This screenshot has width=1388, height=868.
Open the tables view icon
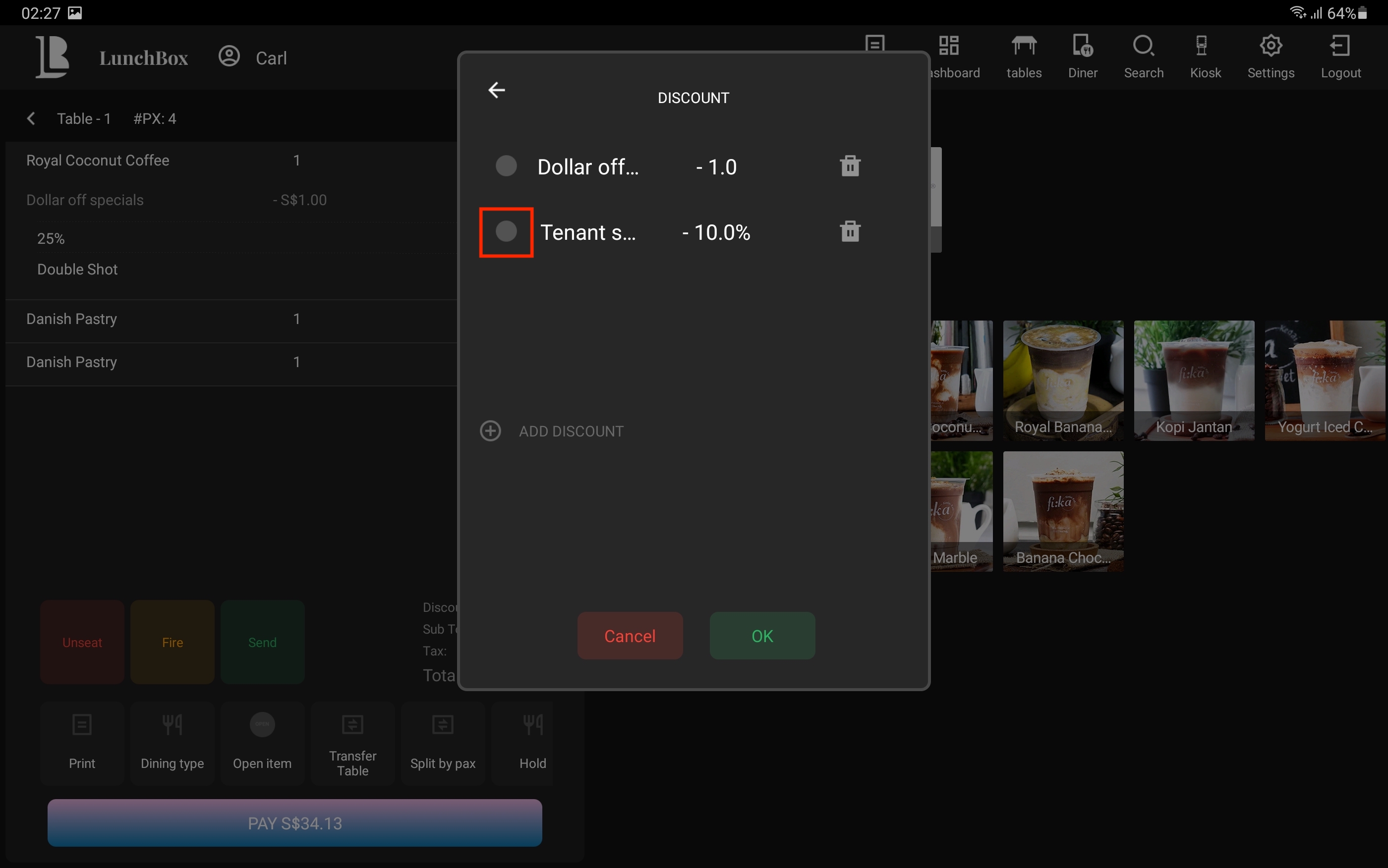[1024, 46]
